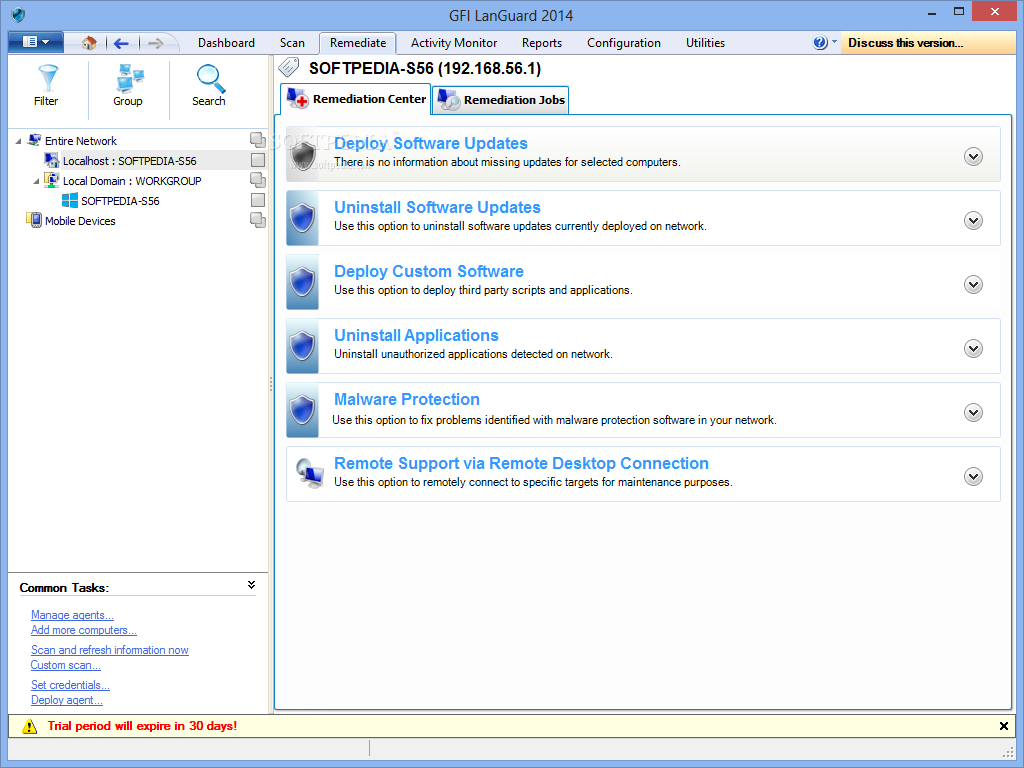This screenshot has height=768, width=1024.
Task: Open the Custom scan link
Action: pyautogui.click(x=65, y=665)
